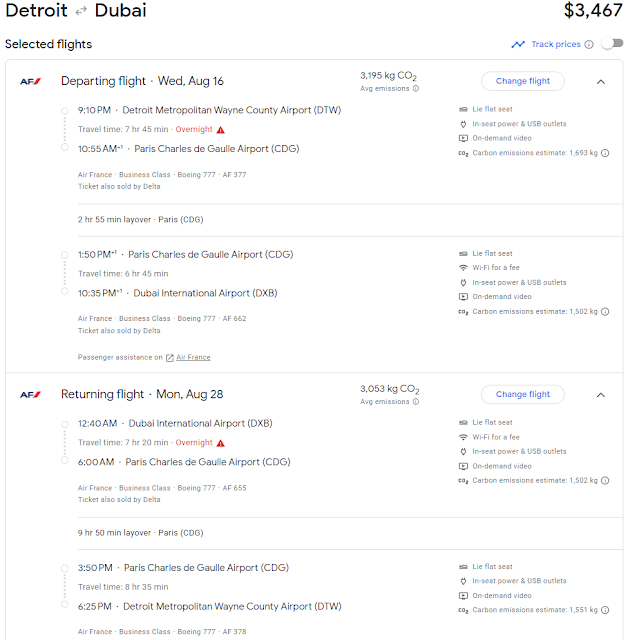Open the Air France passenger assistance link

[x=193, y=358]
